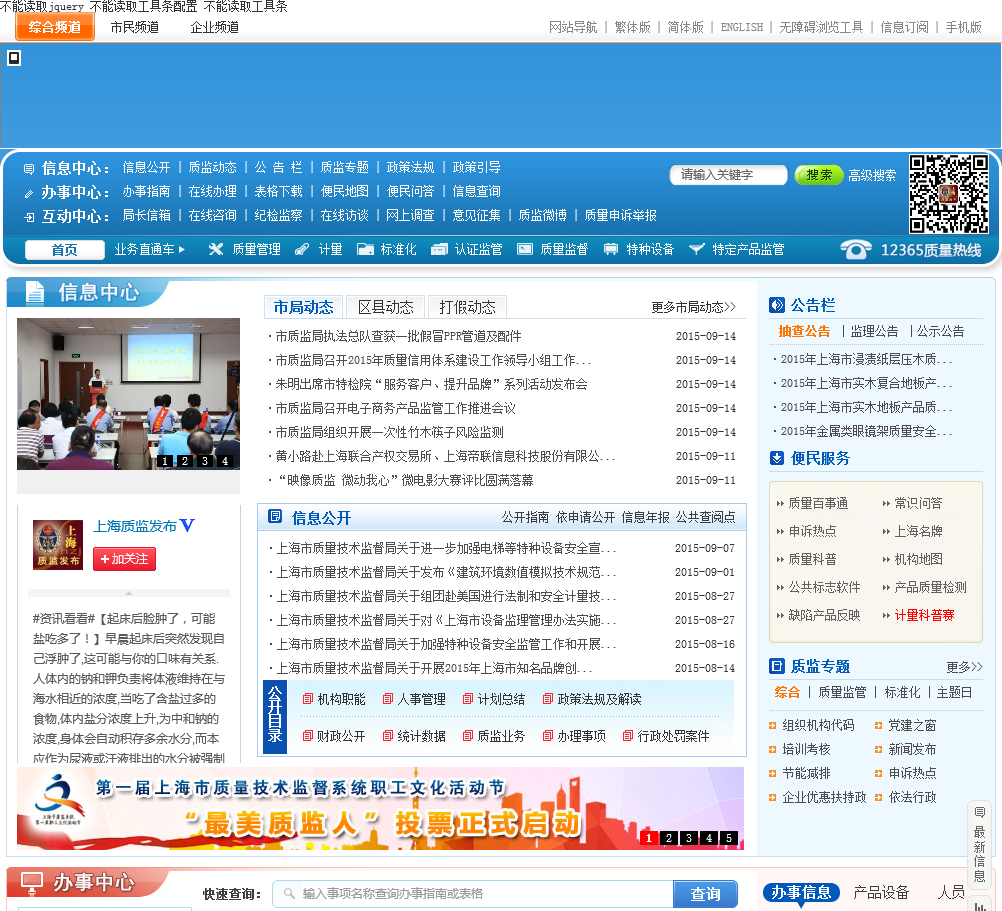Select the 公示公告 tab in 公告栏
Viewport: 1002px width, 911px height.
point(940,331)
